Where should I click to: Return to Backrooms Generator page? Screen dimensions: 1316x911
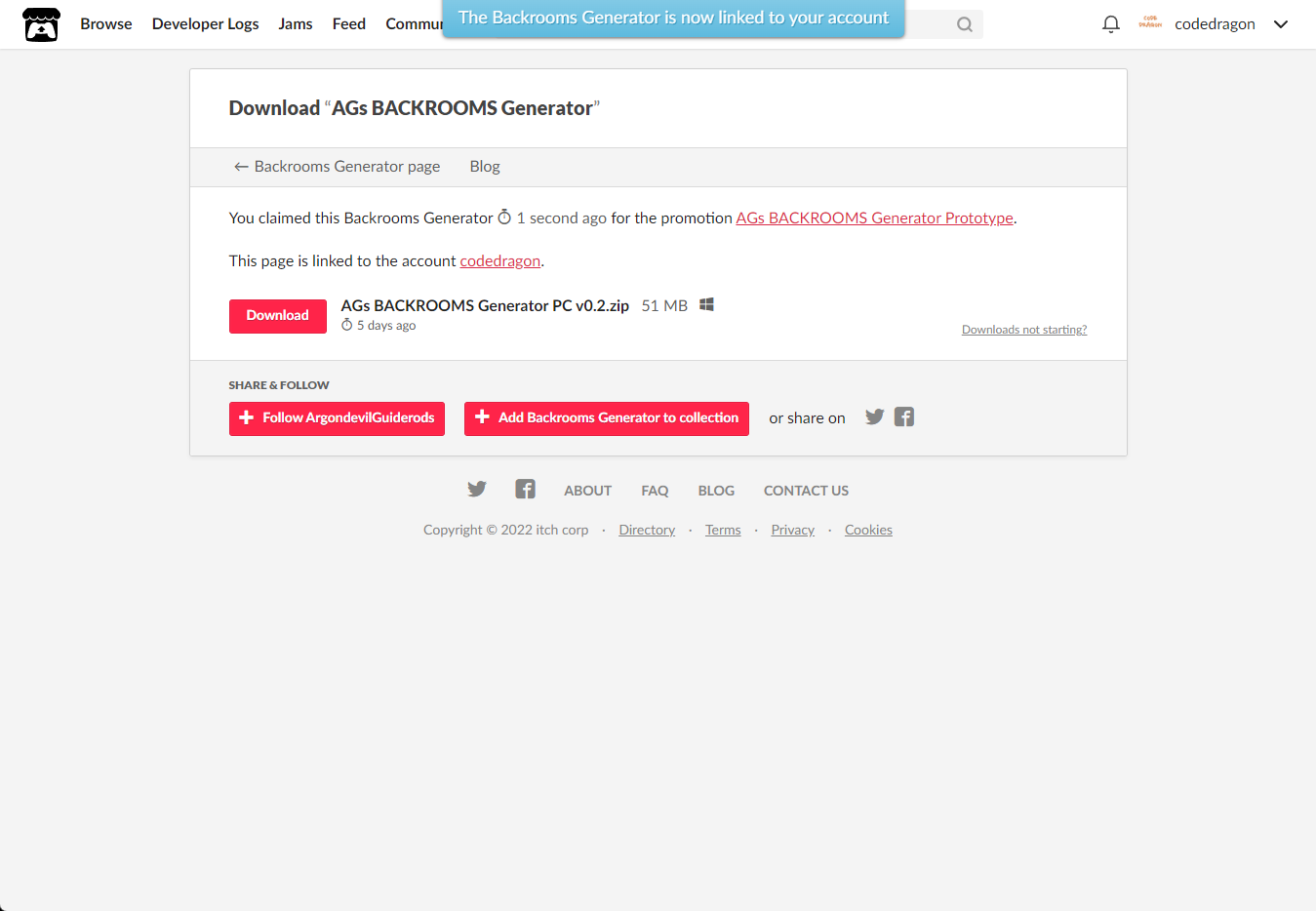pos(337,167)
